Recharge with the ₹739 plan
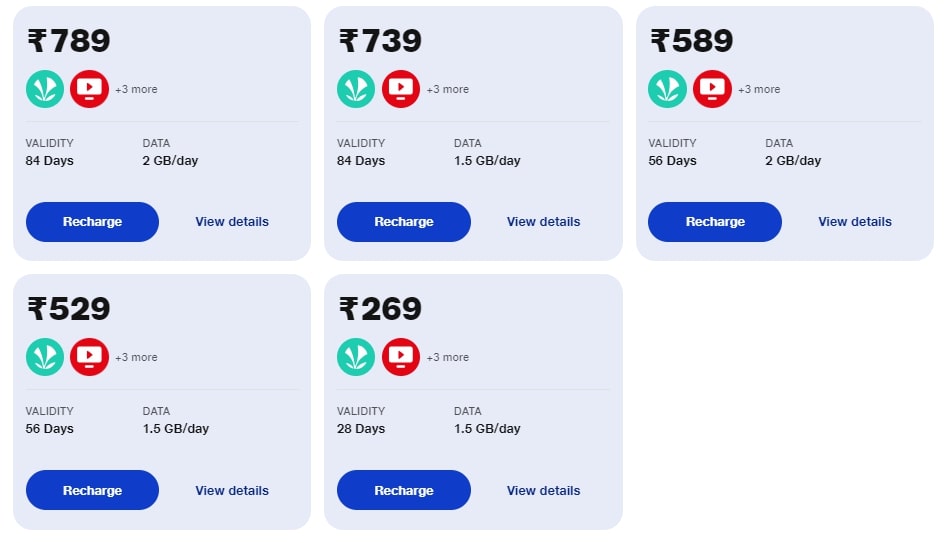The width and height of the screenshot is (948, 543). pos(403,222)
